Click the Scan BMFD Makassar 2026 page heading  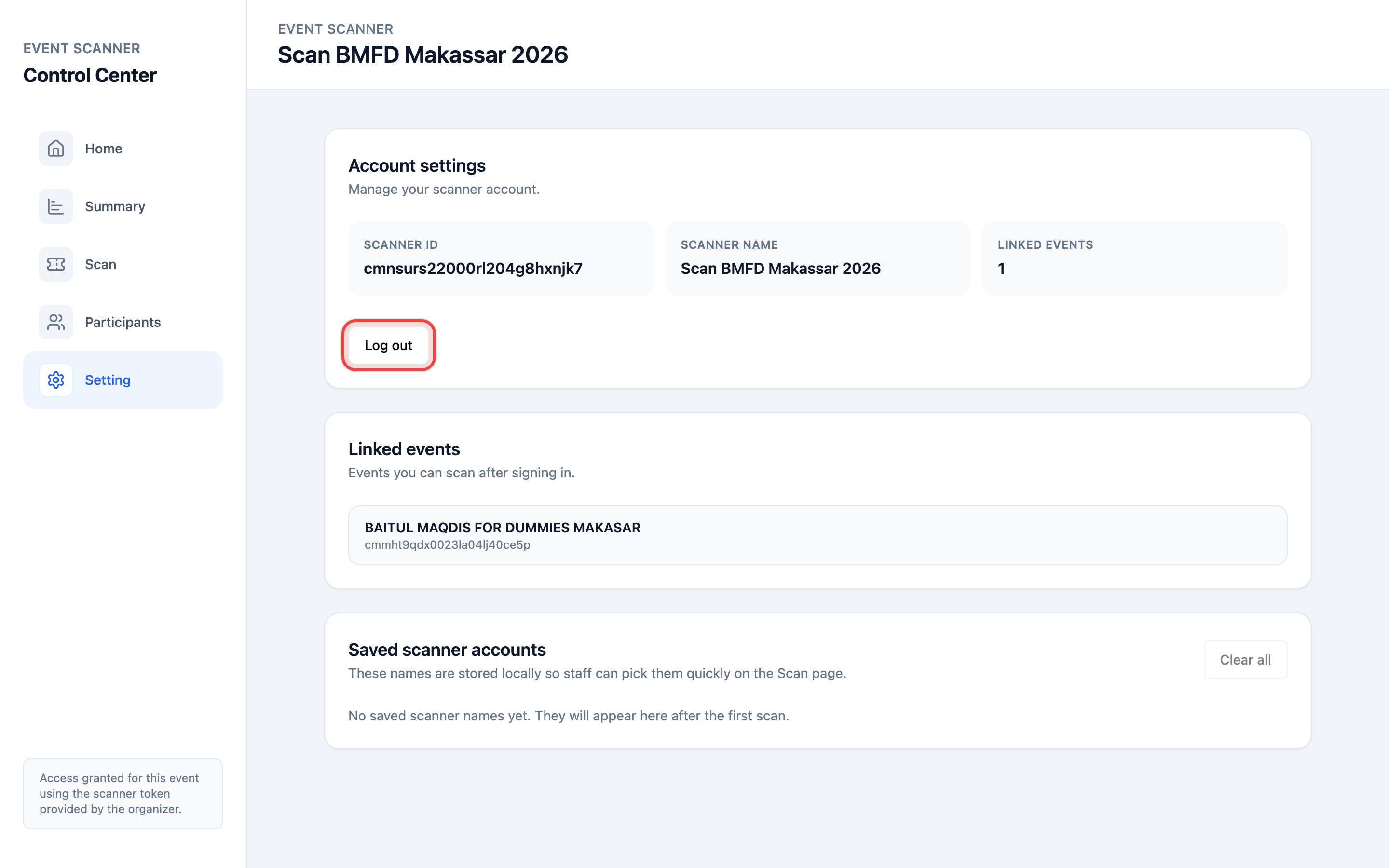[423, 54]
